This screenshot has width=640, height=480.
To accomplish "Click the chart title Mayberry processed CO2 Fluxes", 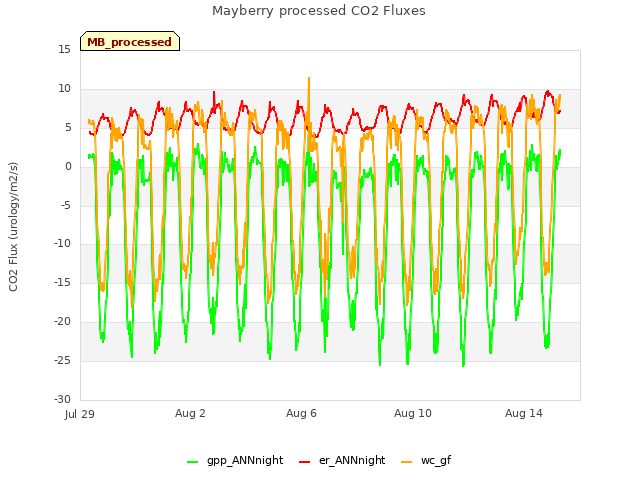I will 319,11.
